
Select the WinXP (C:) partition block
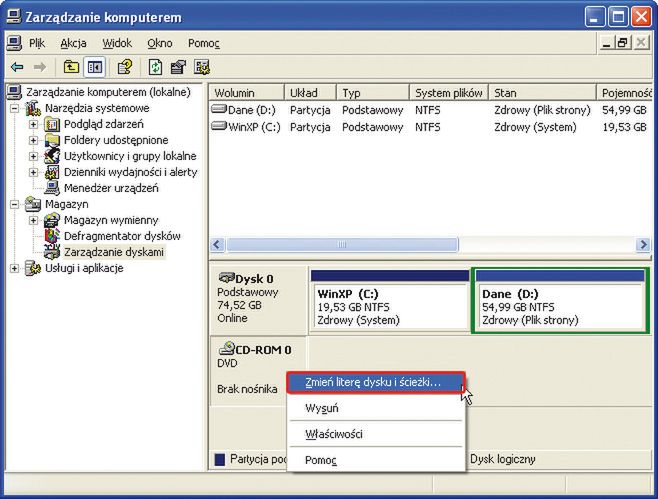(x=390, y=301)
